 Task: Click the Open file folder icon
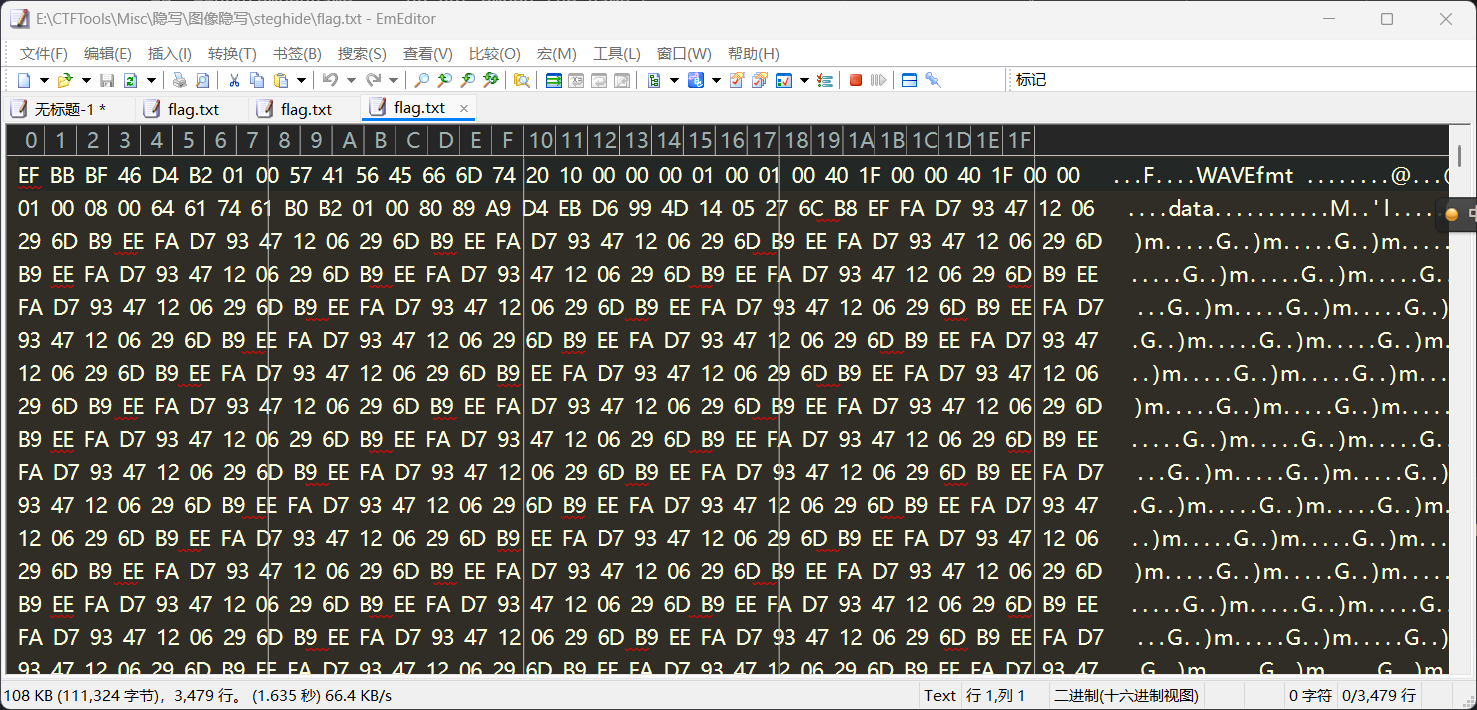(x=65, y=80)
